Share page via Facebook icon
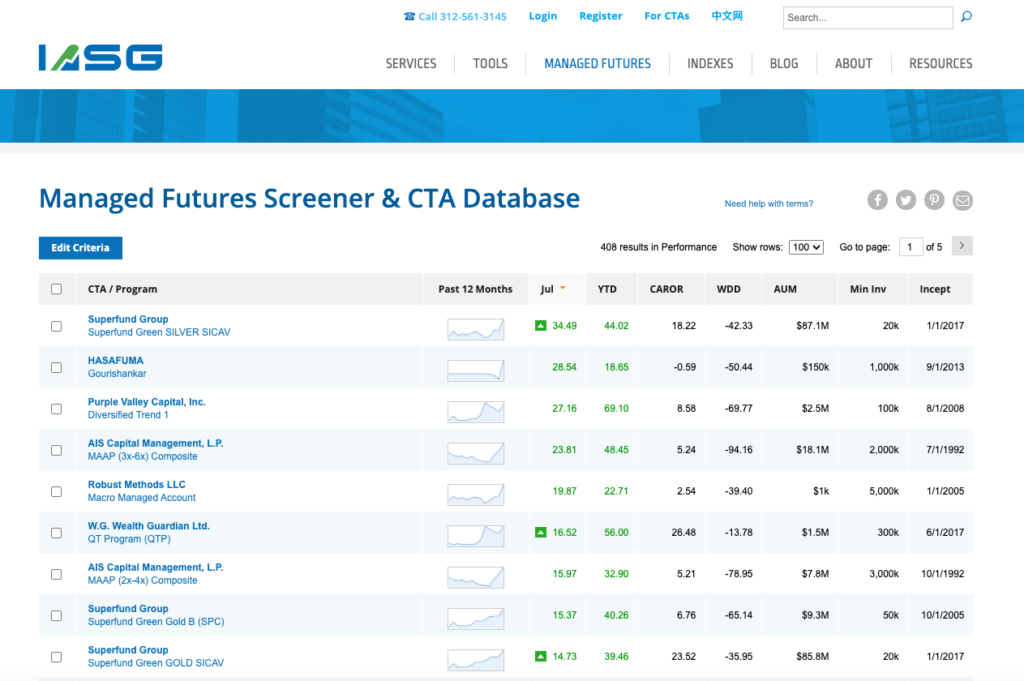1024x681 pixels. (x=877, y=200)
